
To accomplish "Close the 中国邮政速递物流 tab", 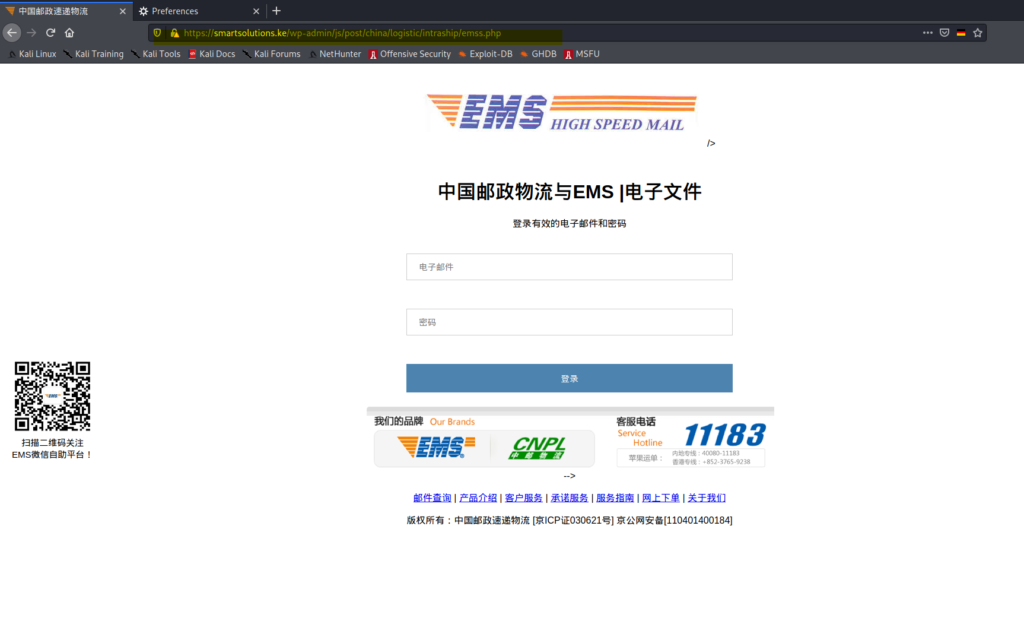I will (x=122, y=11).
